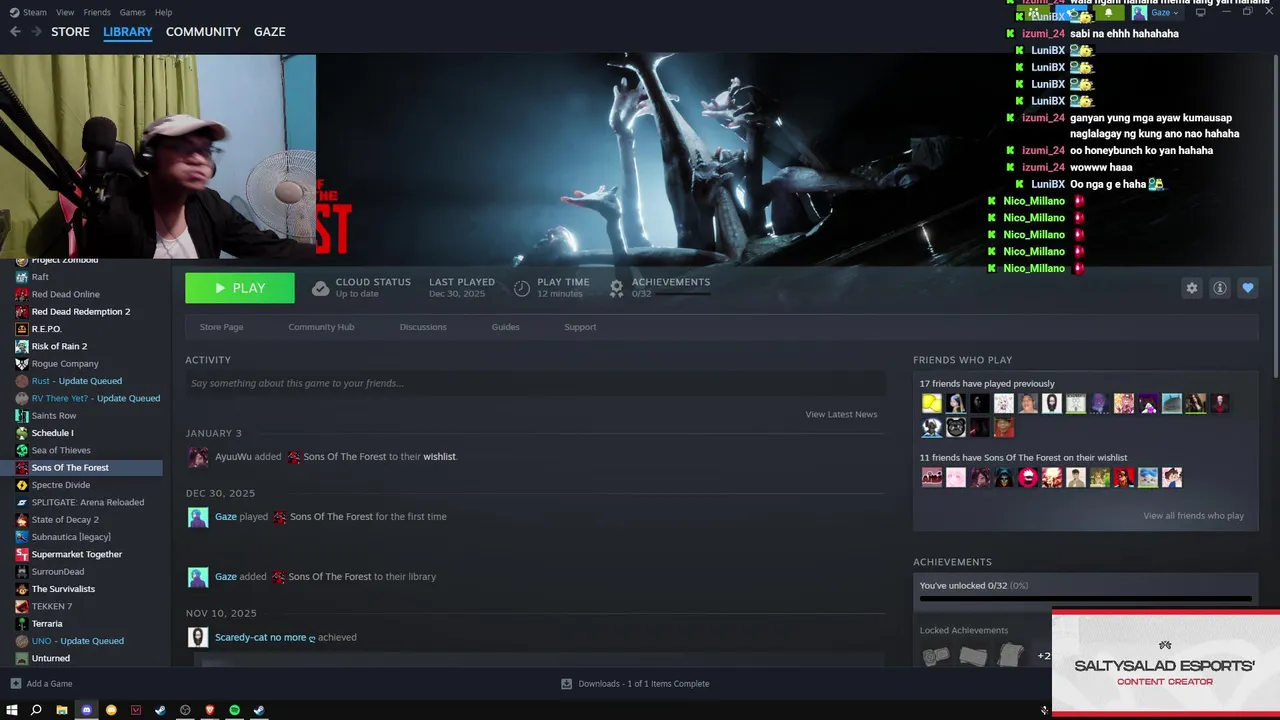Click the Add a Game button text
Screen dimensions: 1280x720
pos(49,684)
